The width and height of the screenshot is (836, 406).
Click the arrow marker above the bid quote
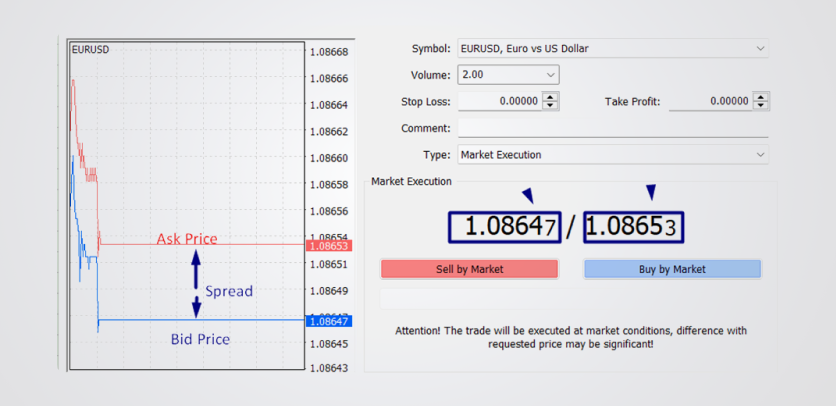[x=527, y=195]
